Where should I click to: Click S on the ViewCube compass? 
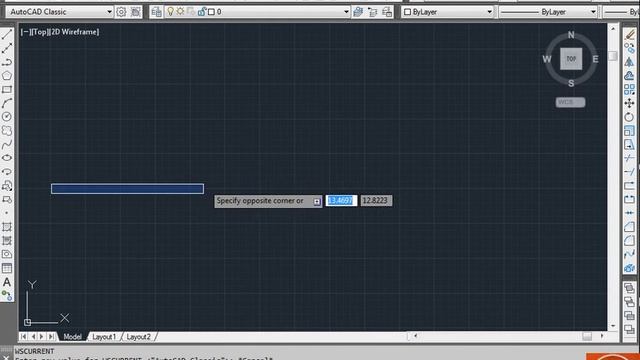[x=571, y=83]
